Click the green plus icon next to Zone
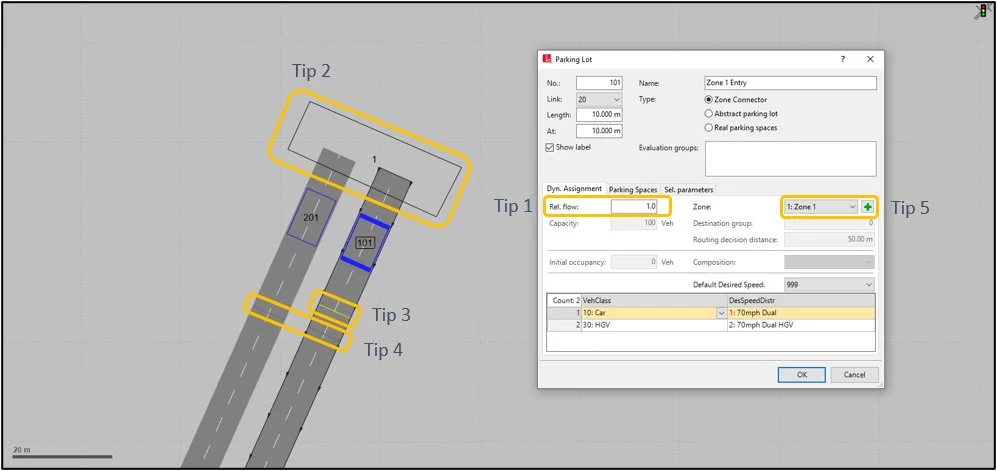Image resolution: width=997 pixels, height=471 pixels. coord(868,207)
